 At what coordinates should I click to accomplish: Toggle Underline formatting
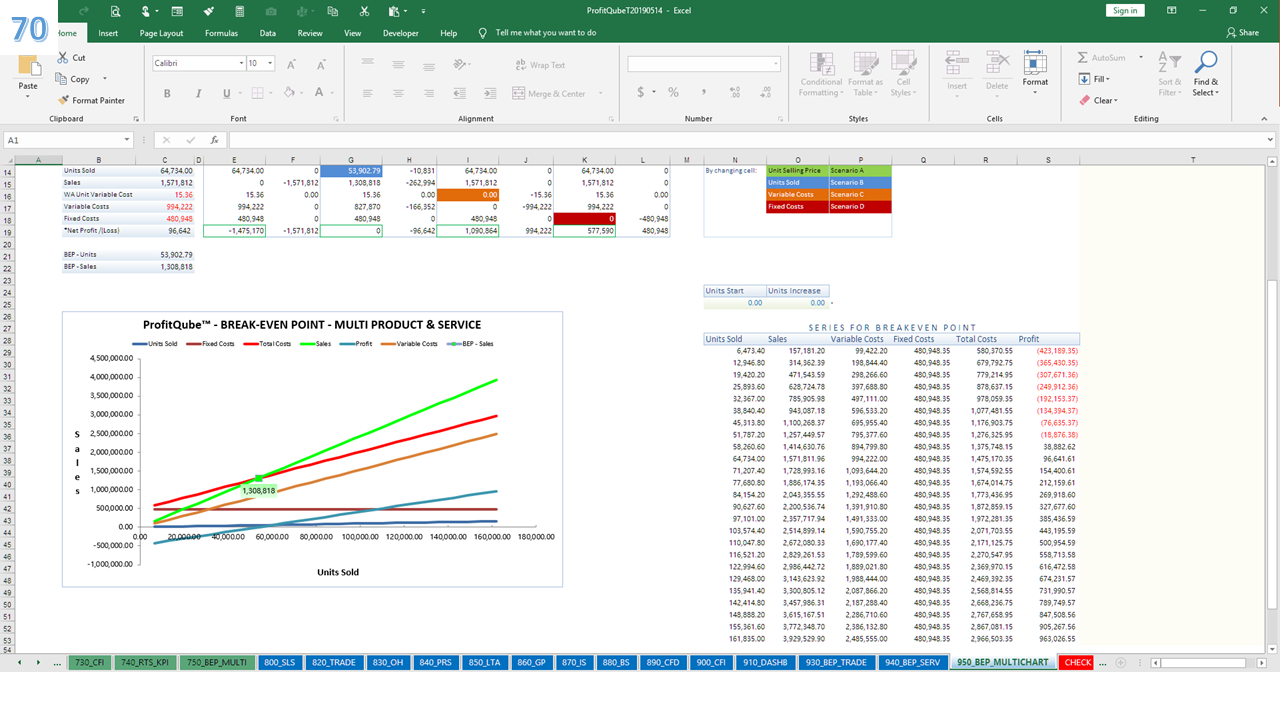227,93
